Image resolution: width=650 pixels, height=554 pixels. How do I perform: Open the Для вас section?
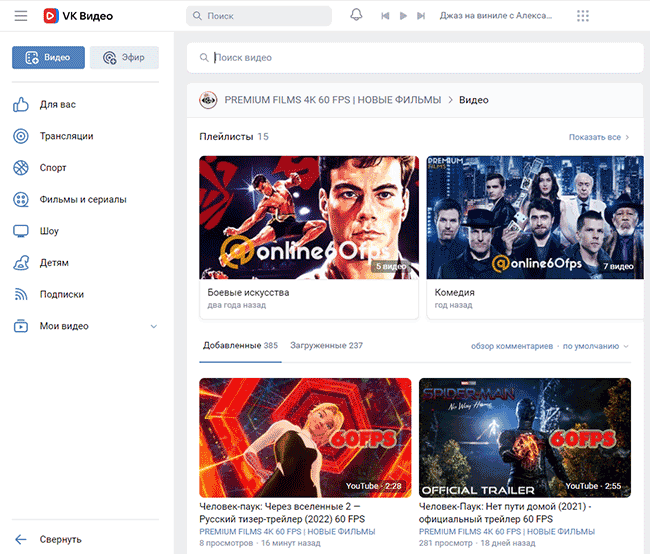(85, 104)
